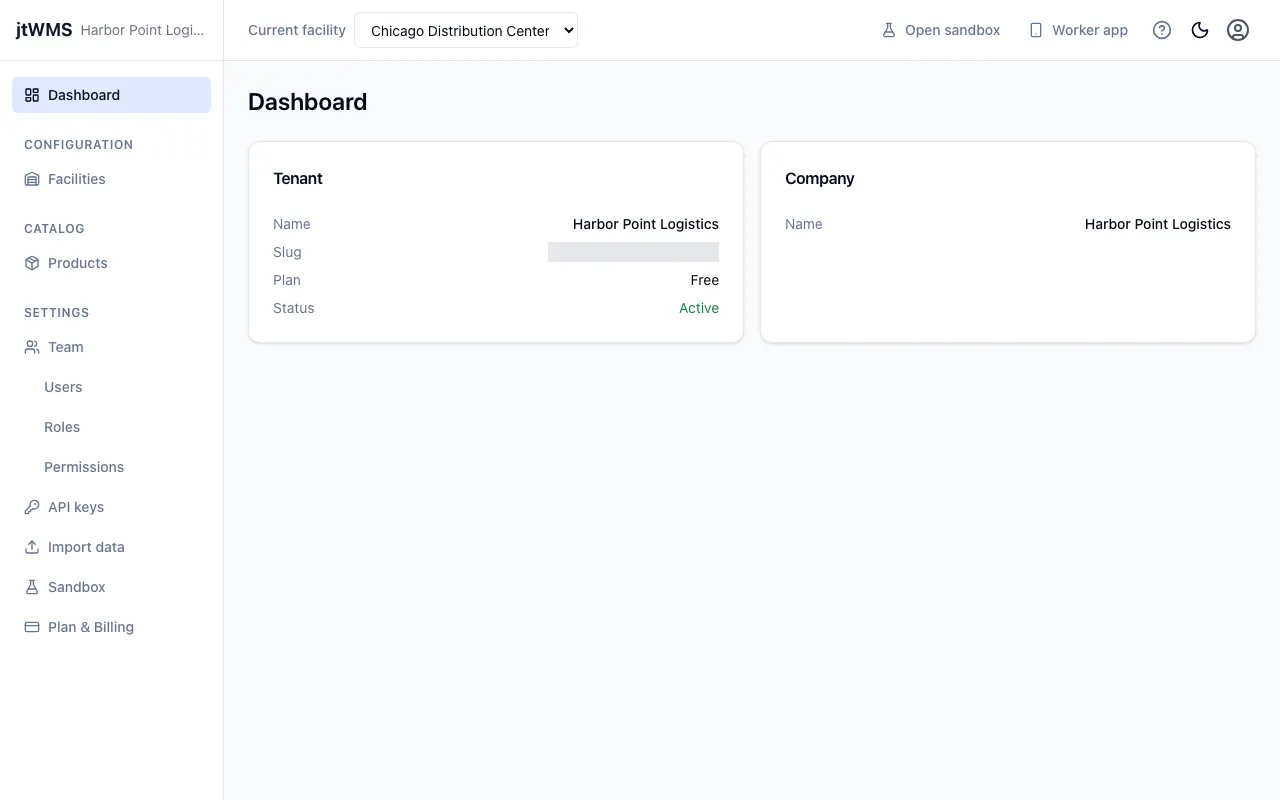Click the jtWMS logo text

pos(44,30)
